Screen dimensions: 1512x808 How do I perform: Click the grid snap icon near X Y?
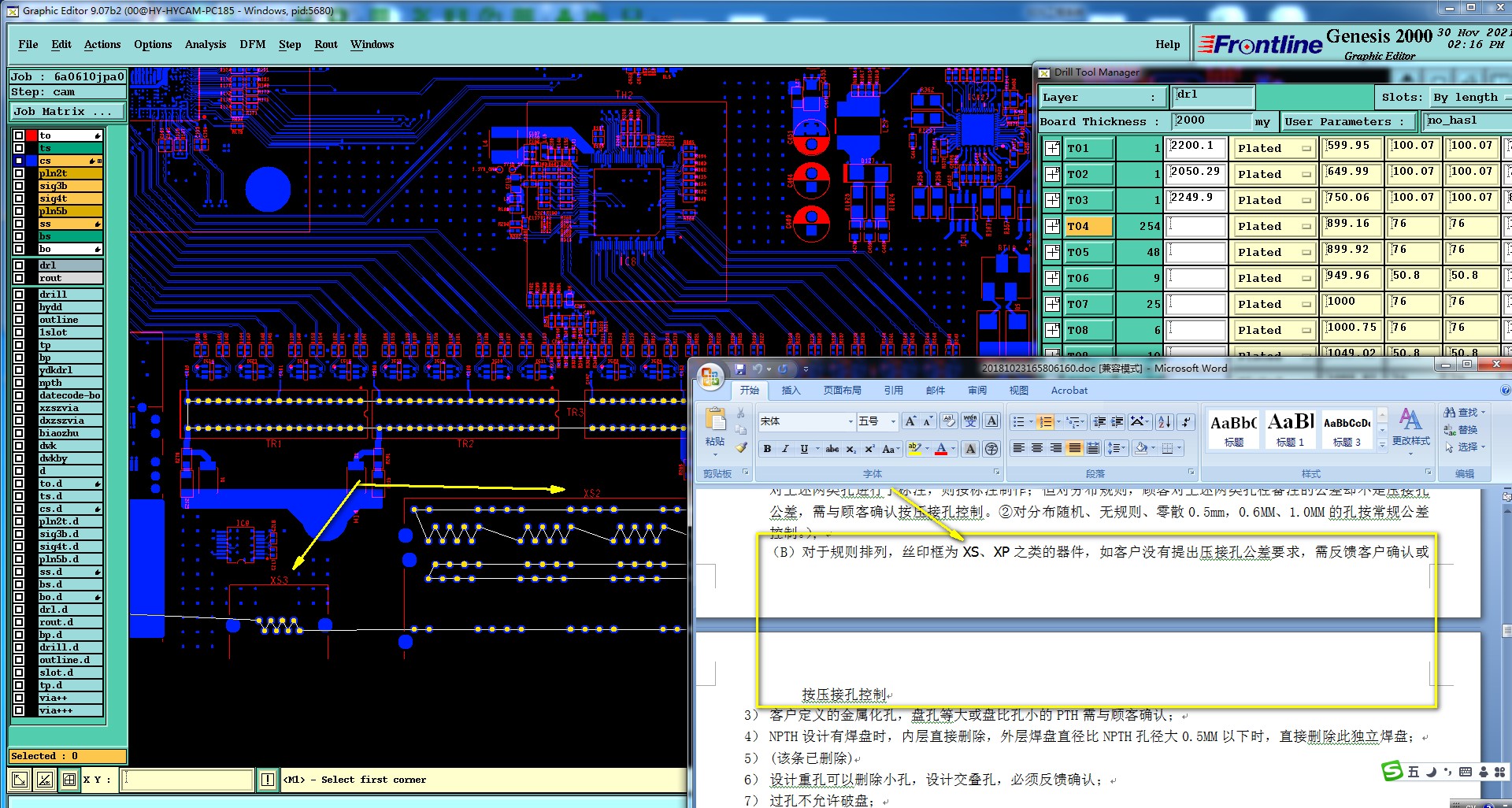coord(69,780)
